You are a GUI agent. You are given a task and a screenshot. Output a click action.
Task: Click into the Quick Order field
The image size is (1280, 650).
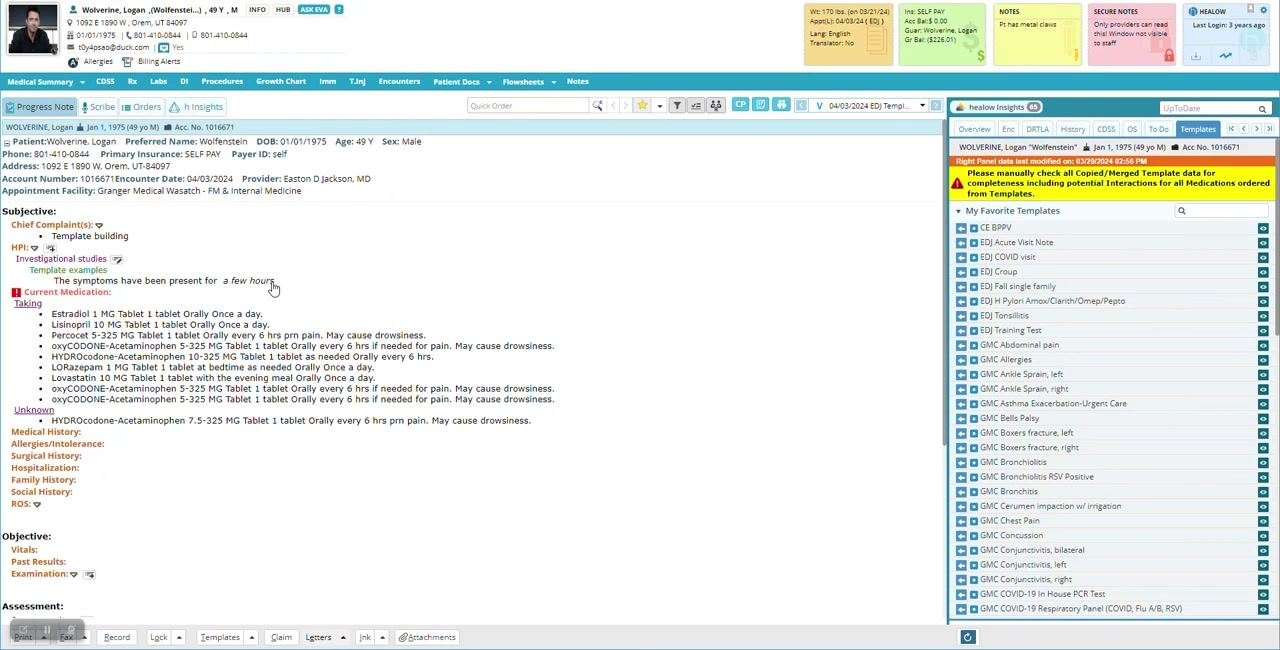[x=528, y=106]
